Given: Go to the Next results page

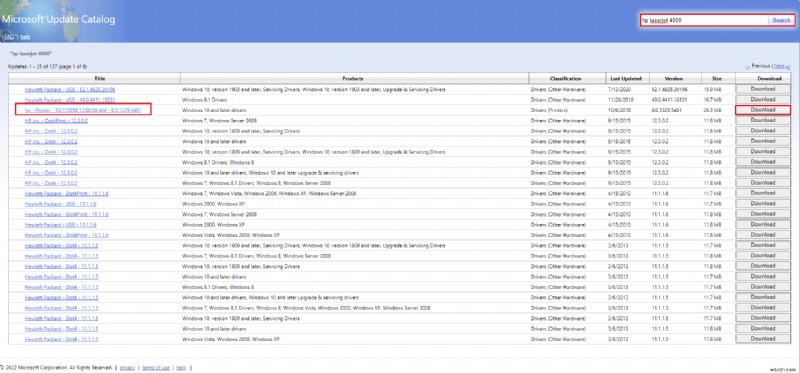Looking at the screenshot, I should coord(779,66).
